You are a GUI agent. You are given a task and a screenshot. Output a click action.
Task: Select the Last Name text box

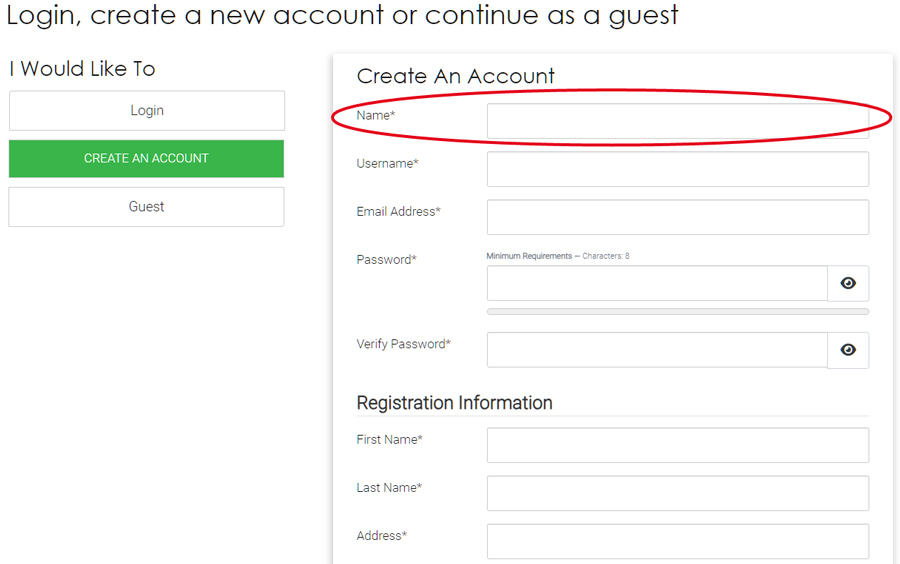point(677,493)
